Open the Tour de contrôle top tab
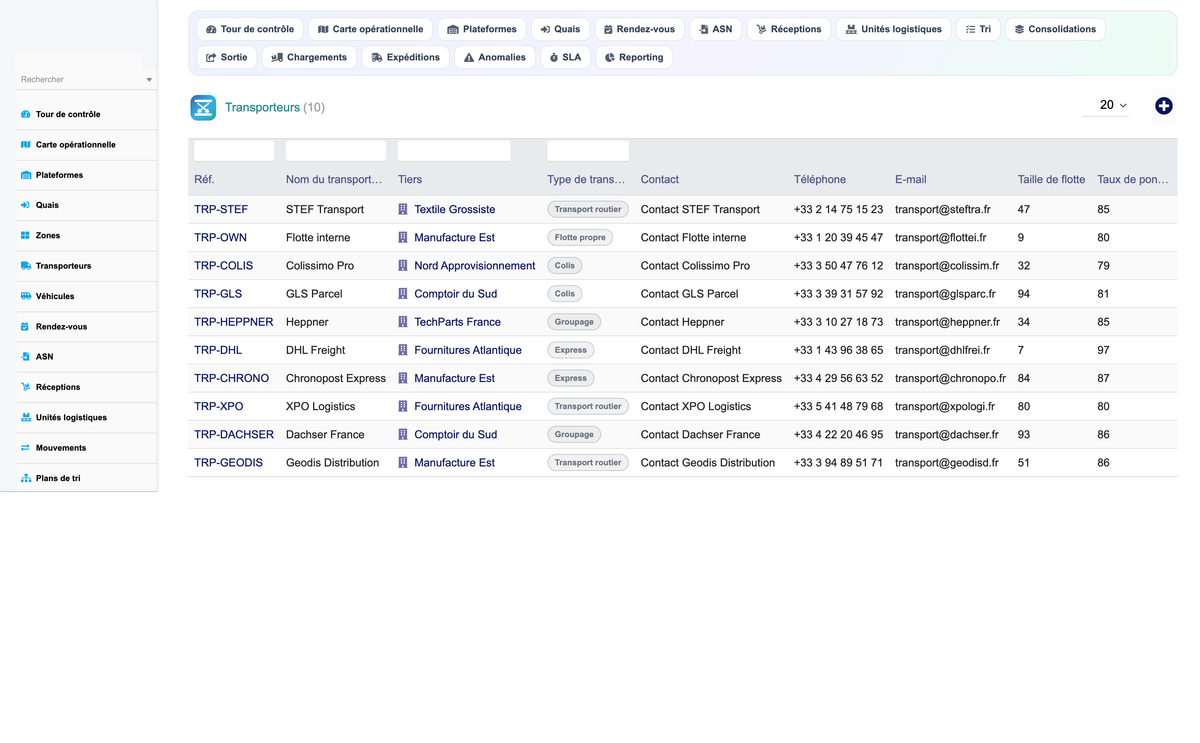The height and width of the screenshot is (743, 1200). (250, 29)
